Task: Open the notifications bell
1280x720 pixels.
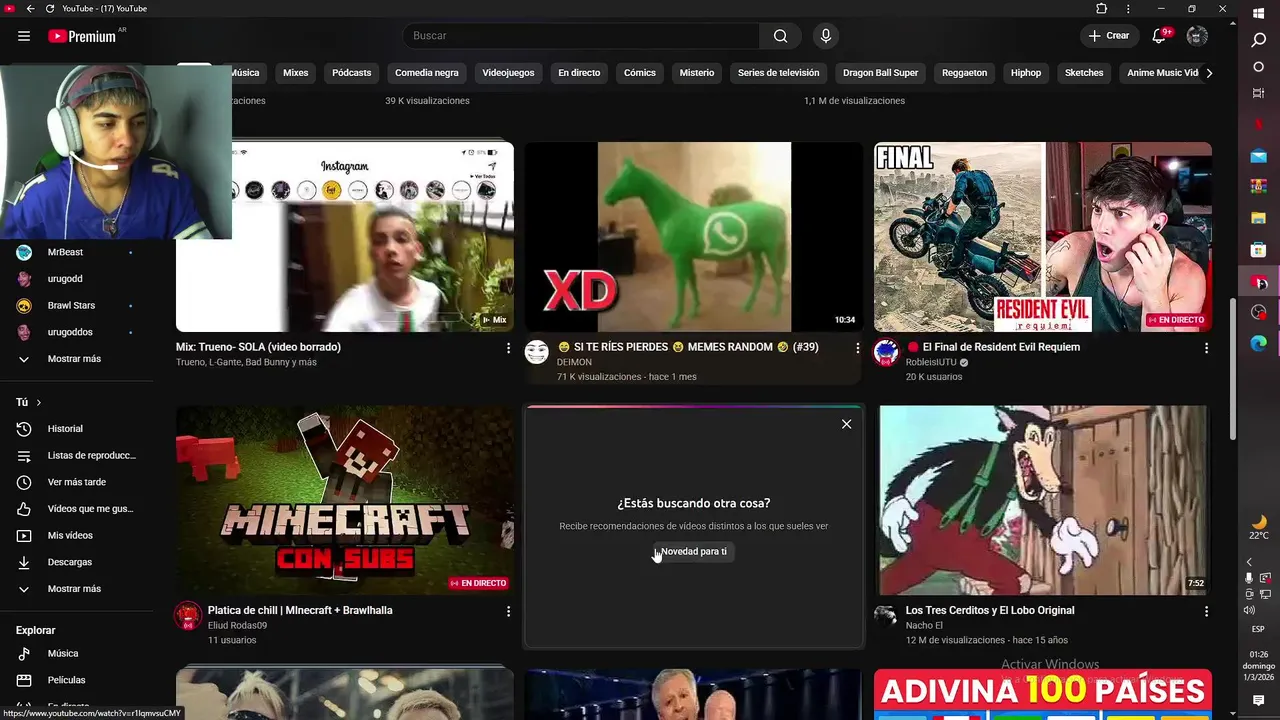Action: point(1159,36)
